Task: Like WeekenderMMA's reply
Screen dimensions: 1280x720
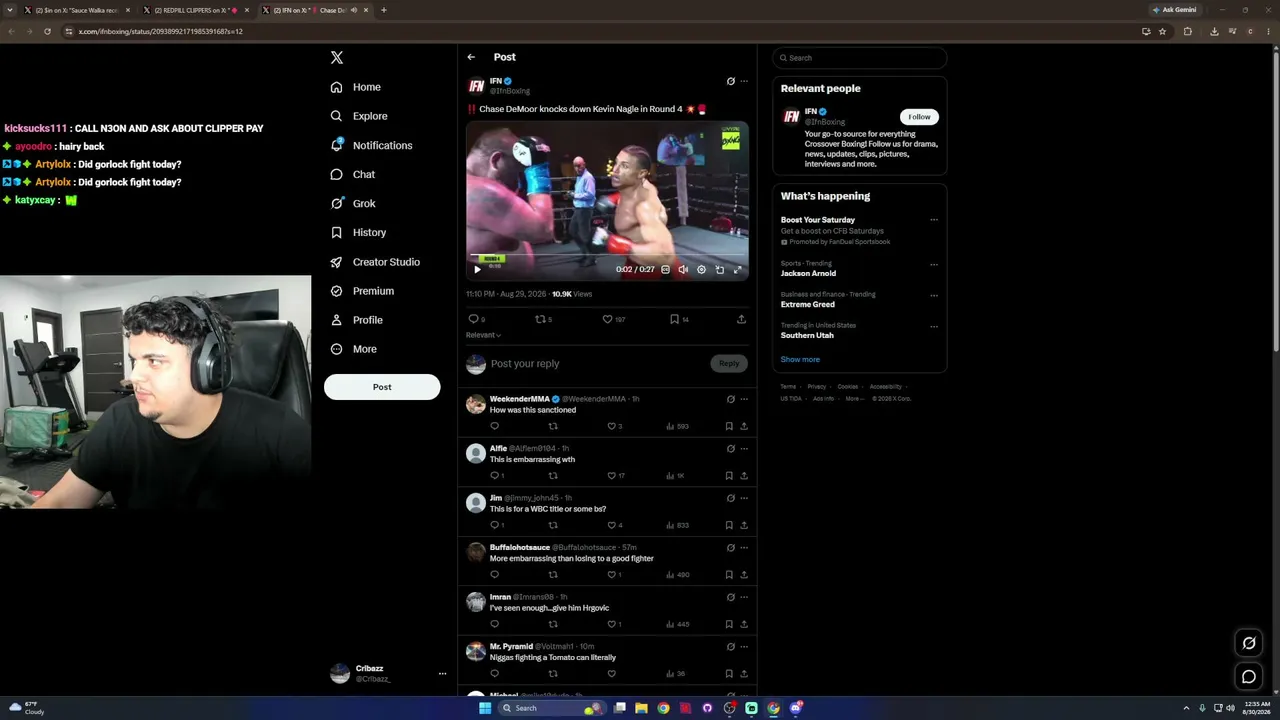Action: click(x=611, y=426)
